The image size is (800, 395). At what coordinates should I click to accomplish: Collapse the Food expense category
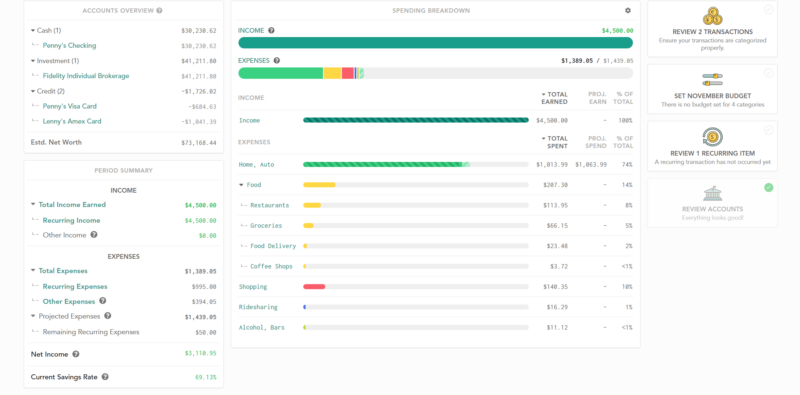(241, 185)
